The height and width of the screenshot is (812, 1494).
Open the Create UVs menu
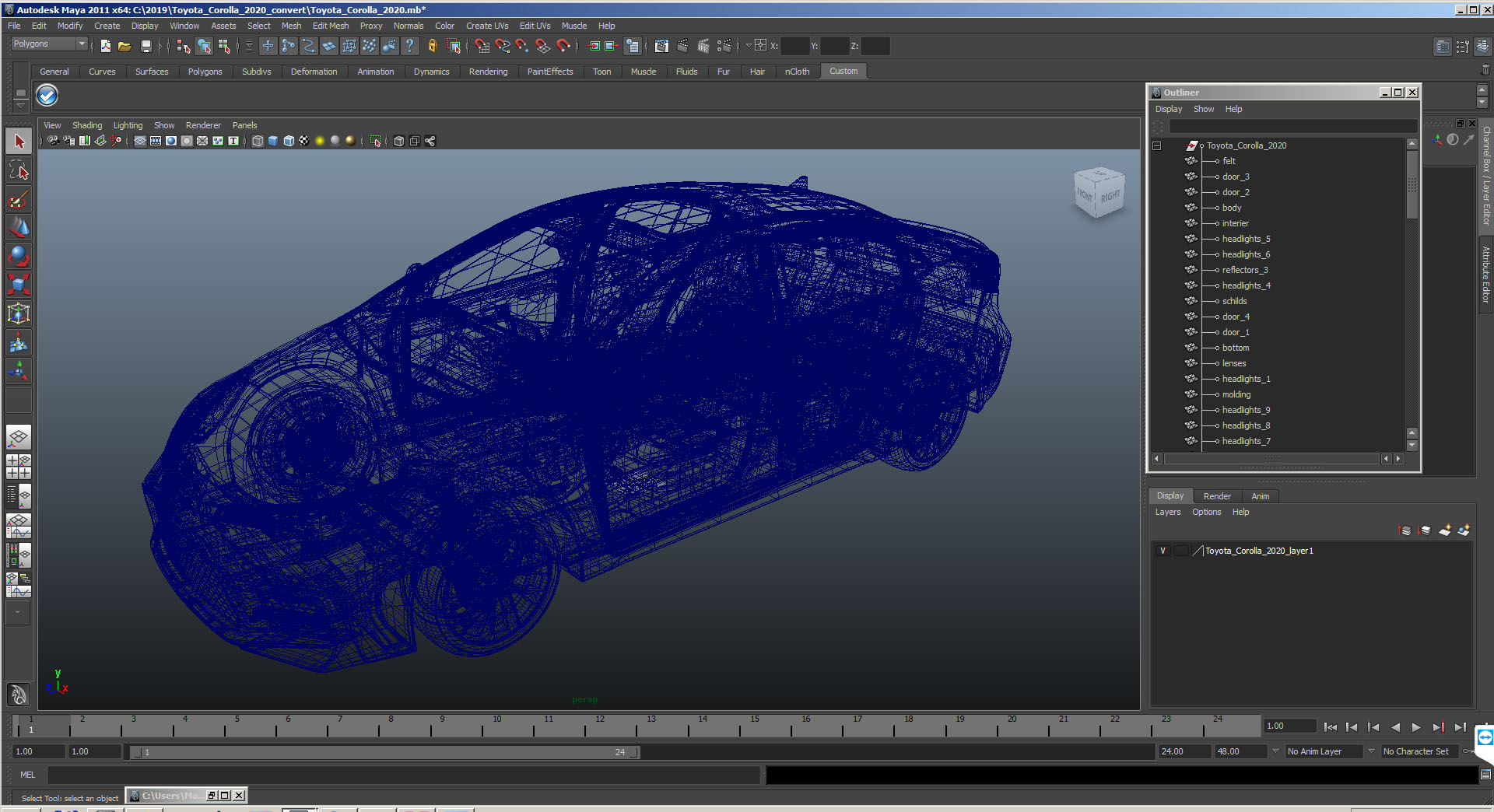(x=487, y=26)
